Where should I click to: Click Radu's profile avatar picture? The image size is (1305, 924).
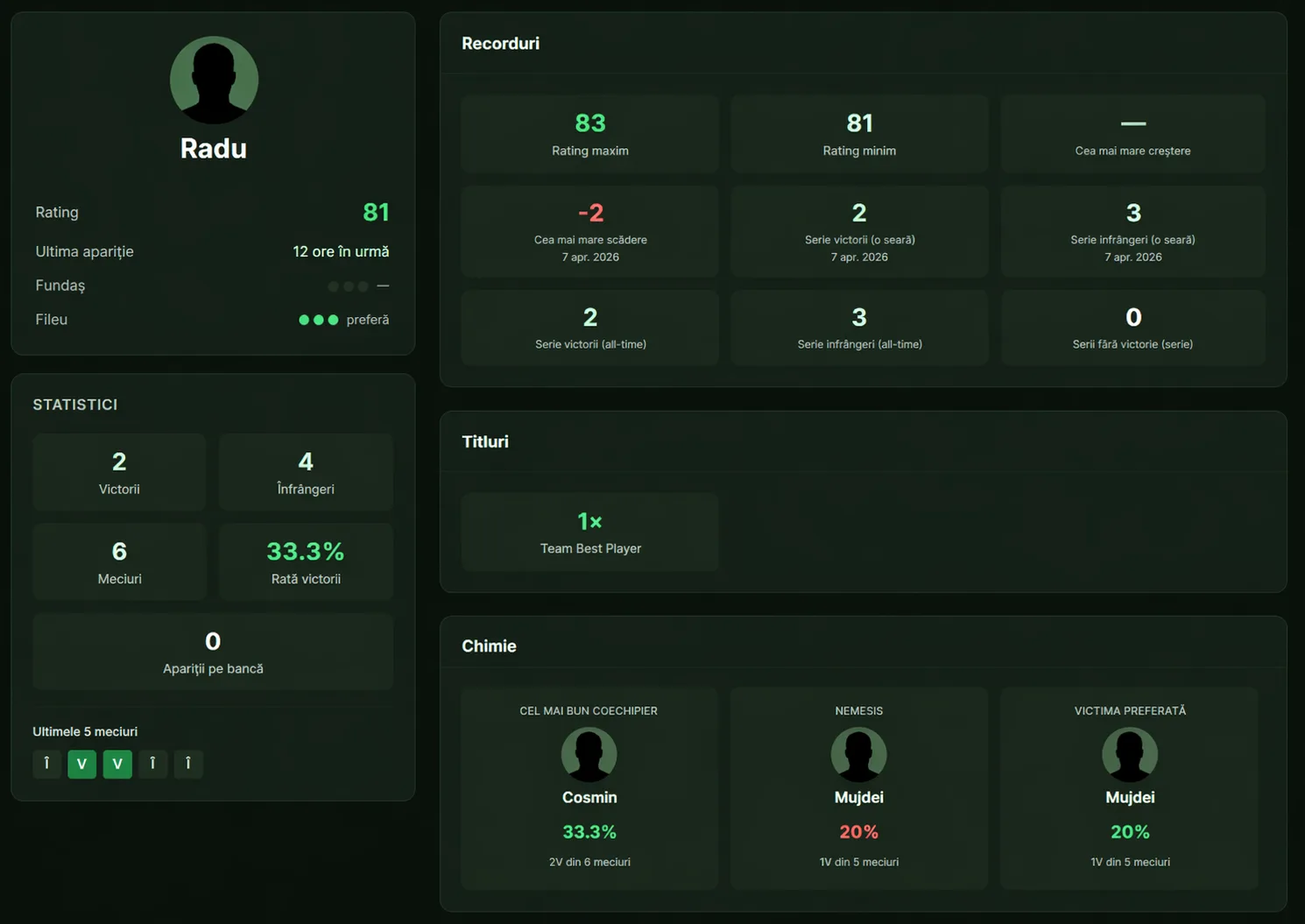pos(214,80)
